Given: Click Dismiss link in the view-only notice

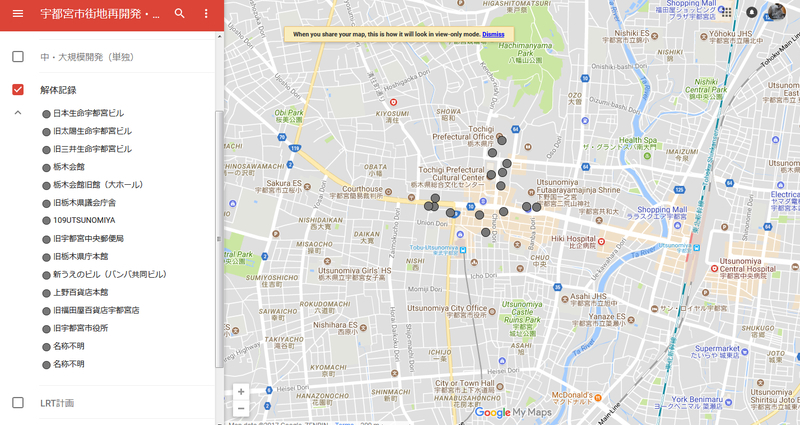Looking at the screenshot, I should [x=493, y=34].
